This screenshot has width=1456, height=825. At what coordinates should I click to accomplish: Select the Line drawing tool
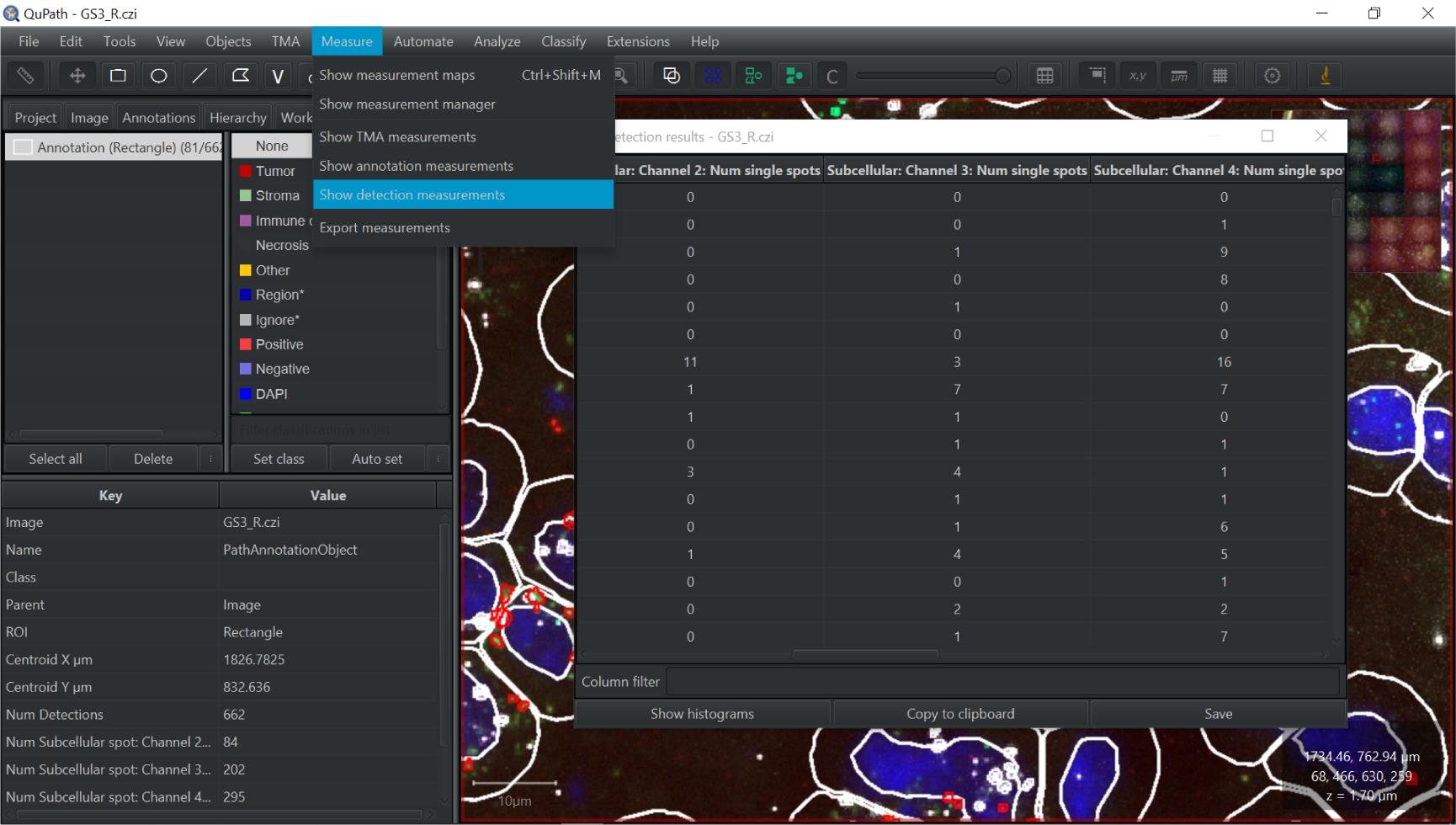(199, 76)
